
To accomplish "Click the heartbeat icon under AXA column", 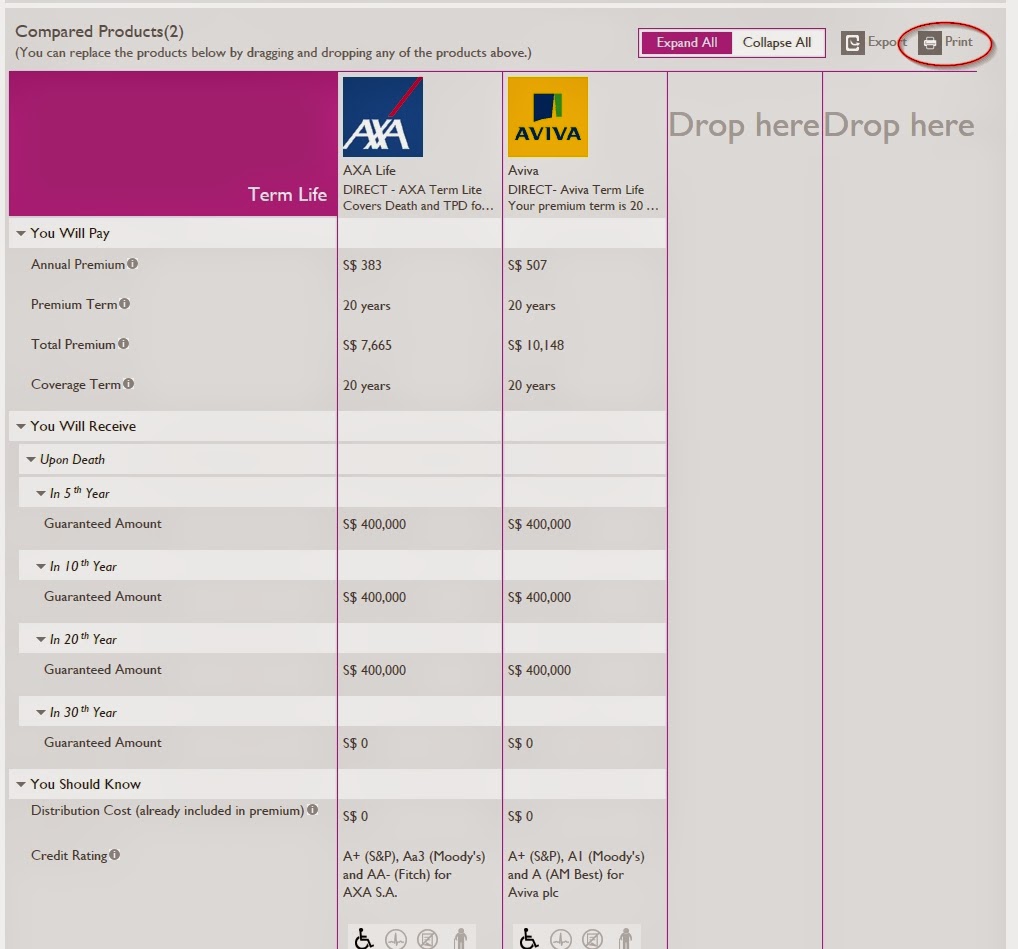I will coord(395,939).
